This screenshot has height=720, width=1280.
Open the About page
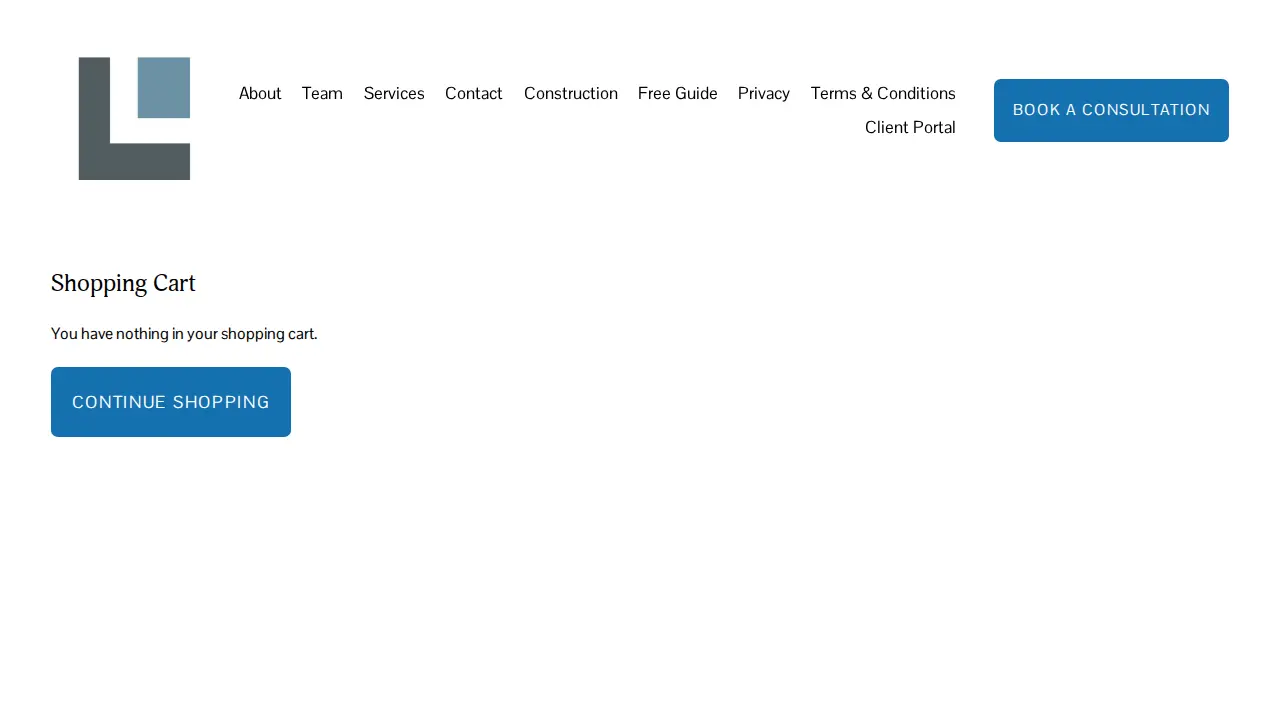(x=260, y=93)
